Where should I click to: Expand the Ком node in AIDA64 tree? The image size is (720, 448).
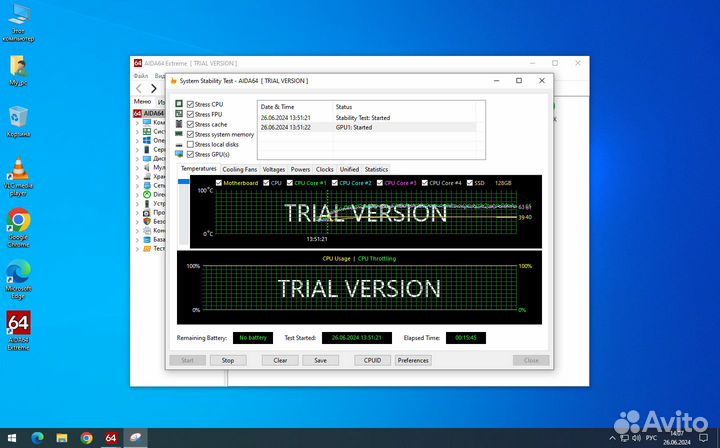click(x=137, y=123)
